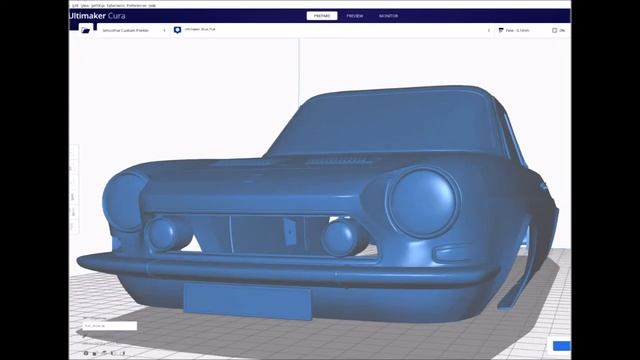Switch to the PREPARE stage tab
The width and height of the screenshot is (640, 360).
pyautogui.click(x=322, y=16)
